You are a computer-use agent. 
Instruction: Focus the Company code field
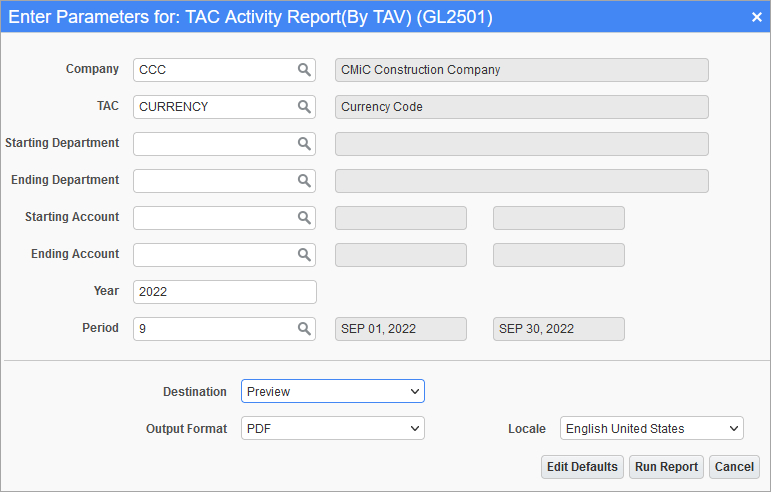coord(215,70)
